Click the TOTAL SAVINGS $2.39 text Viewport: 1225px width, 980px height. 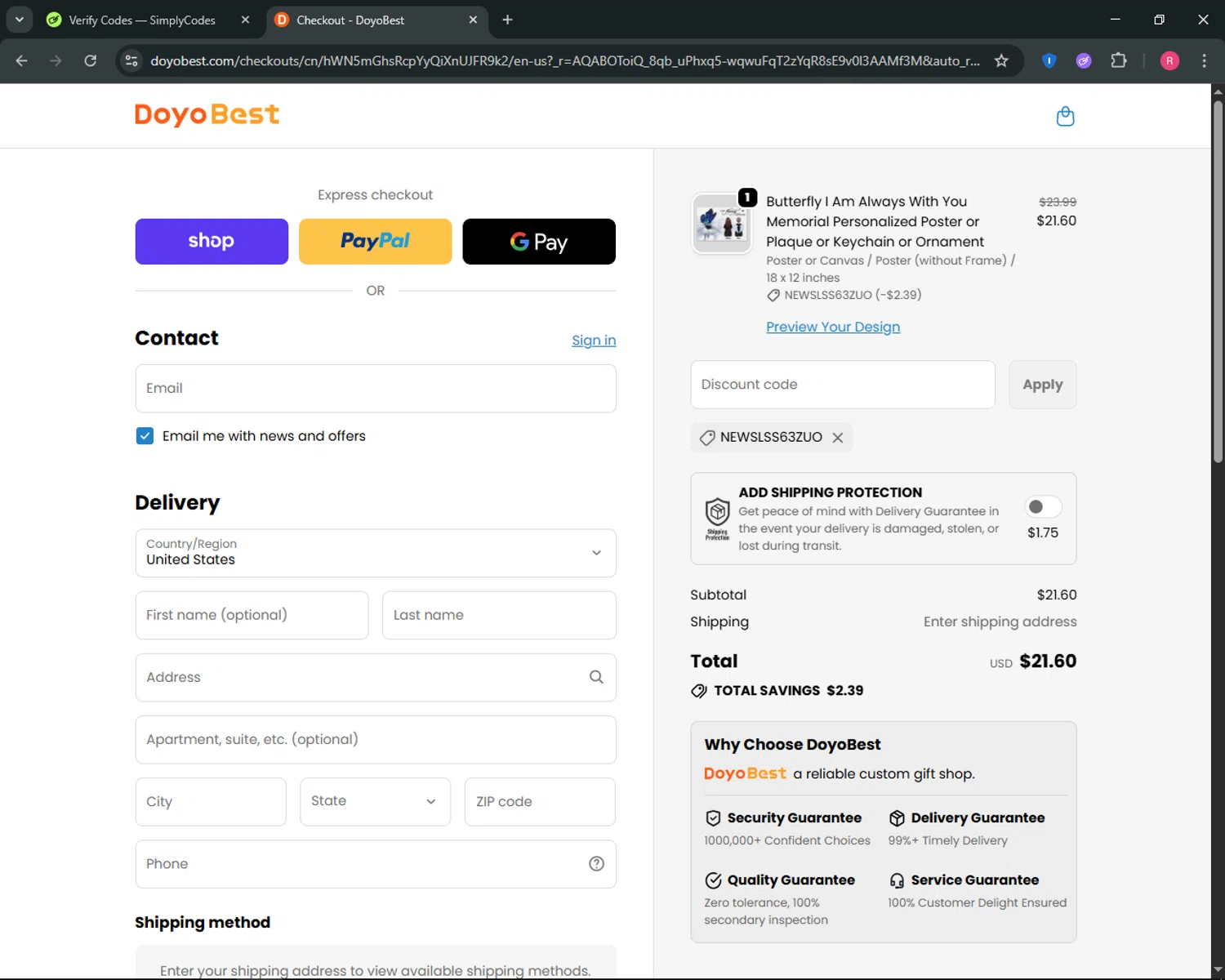788,691
